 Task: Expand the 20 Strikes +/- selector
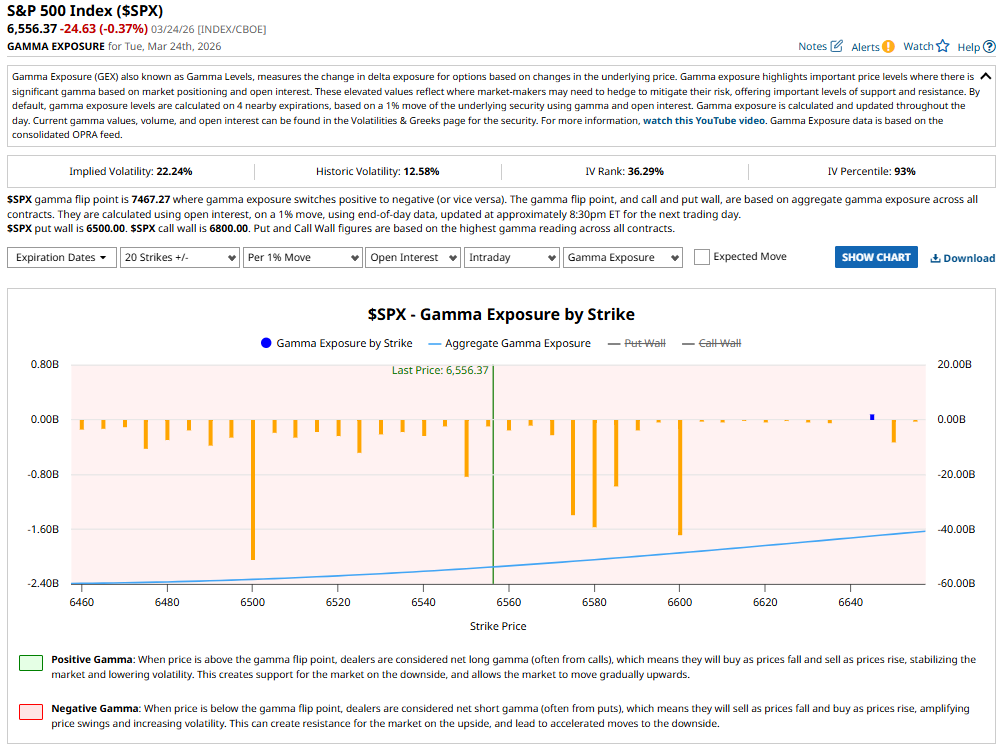(178, 257)
